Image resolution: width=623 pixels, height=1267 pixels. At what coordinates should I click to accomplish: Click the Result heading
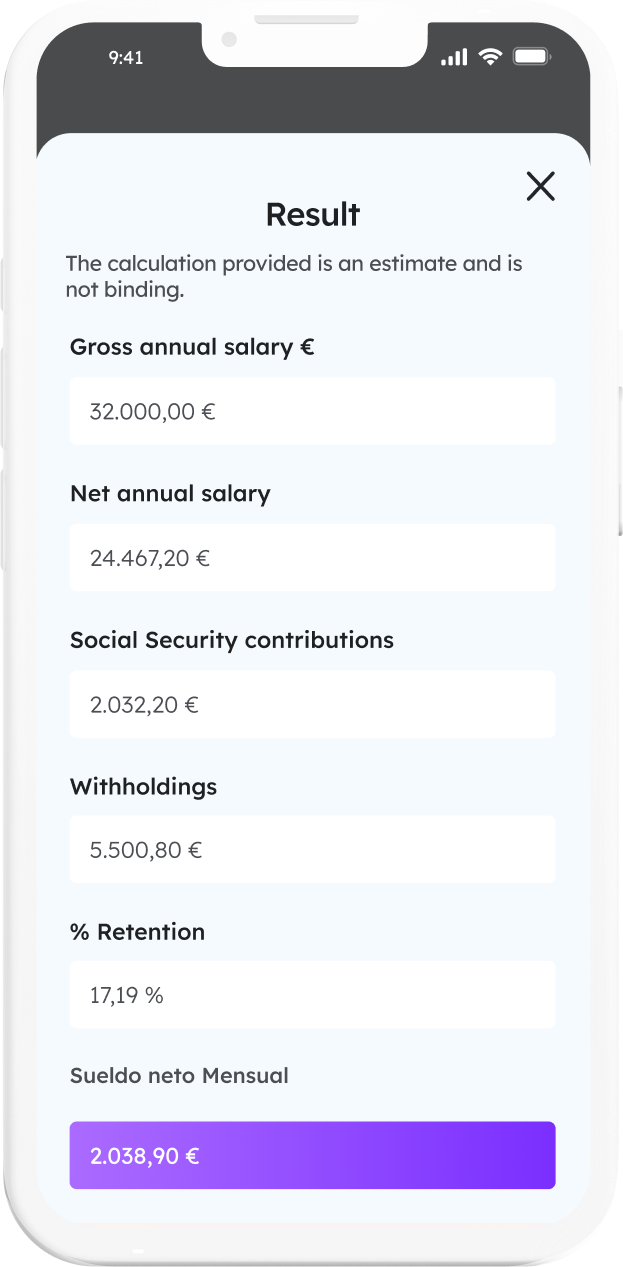tap(312, 214)
